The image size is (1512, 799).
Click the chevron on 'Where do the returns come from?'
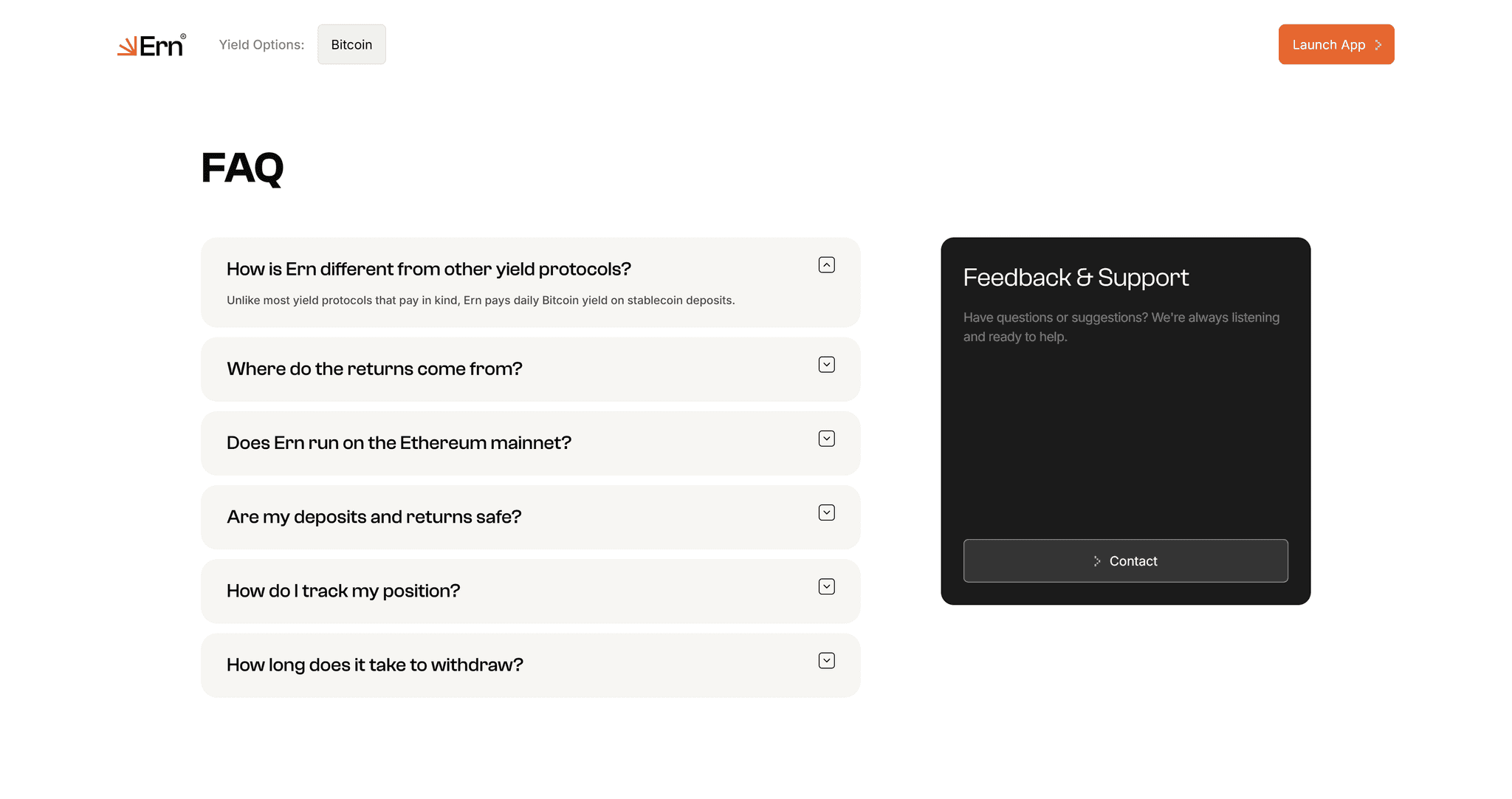click(827, 364)
